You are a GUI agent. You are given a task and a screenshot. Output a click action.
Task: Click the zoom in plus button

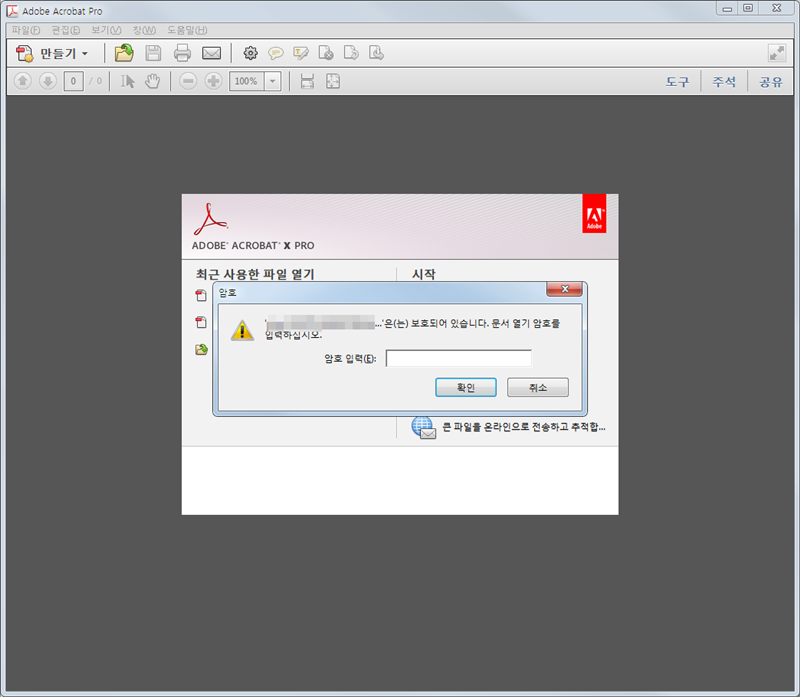point(213,81)
